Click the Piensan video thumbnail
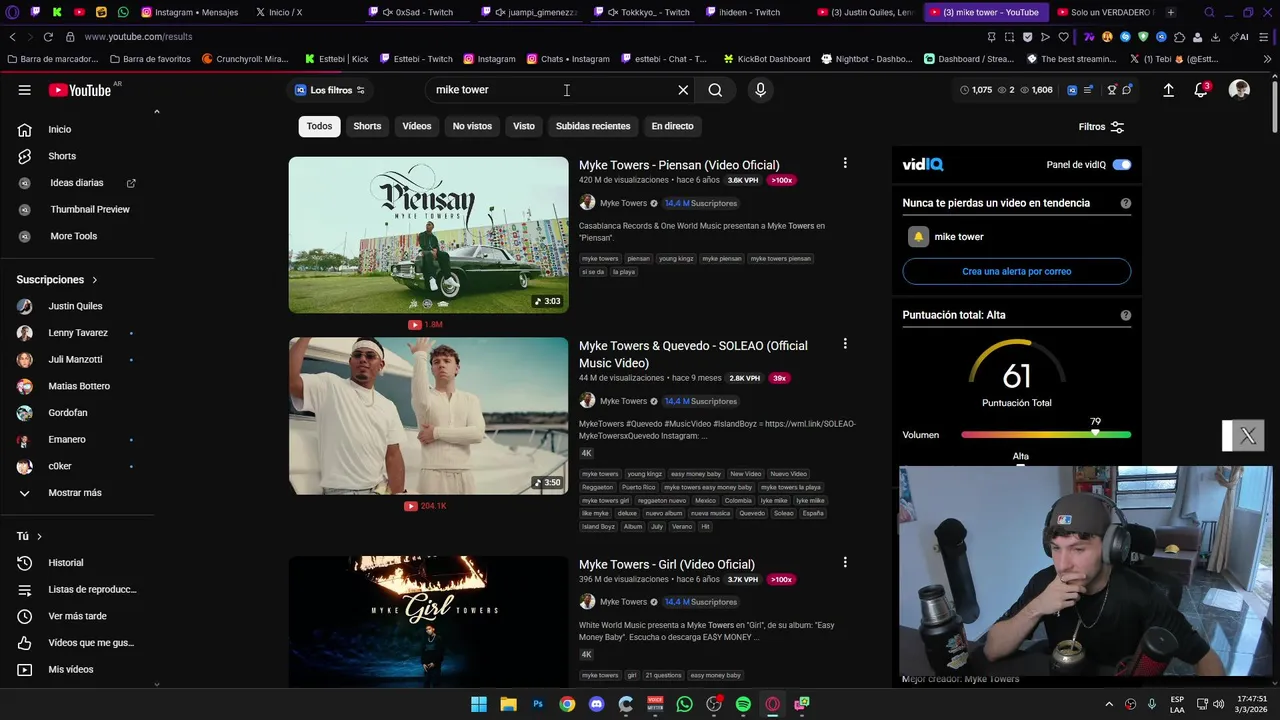Image resolution: width=1280 pixels, height=720 pixels. click(x=428, y=235)
